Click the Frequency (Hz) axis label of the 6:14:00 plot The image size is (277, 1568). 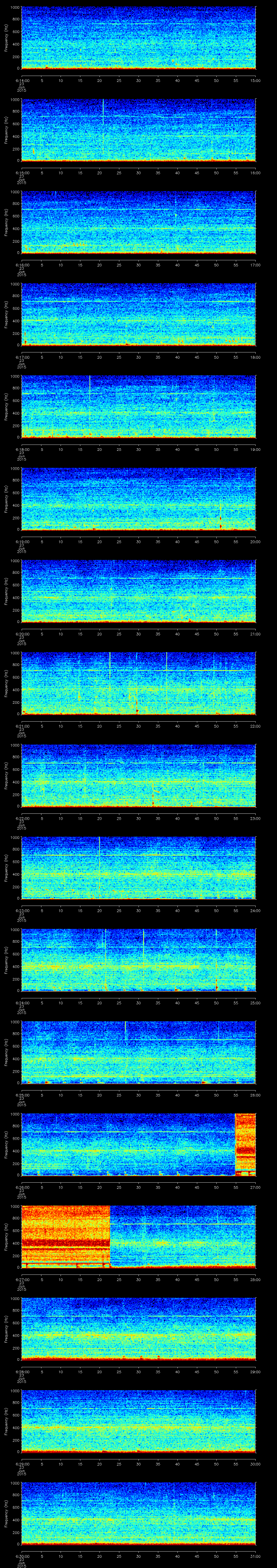pos(7,38)
